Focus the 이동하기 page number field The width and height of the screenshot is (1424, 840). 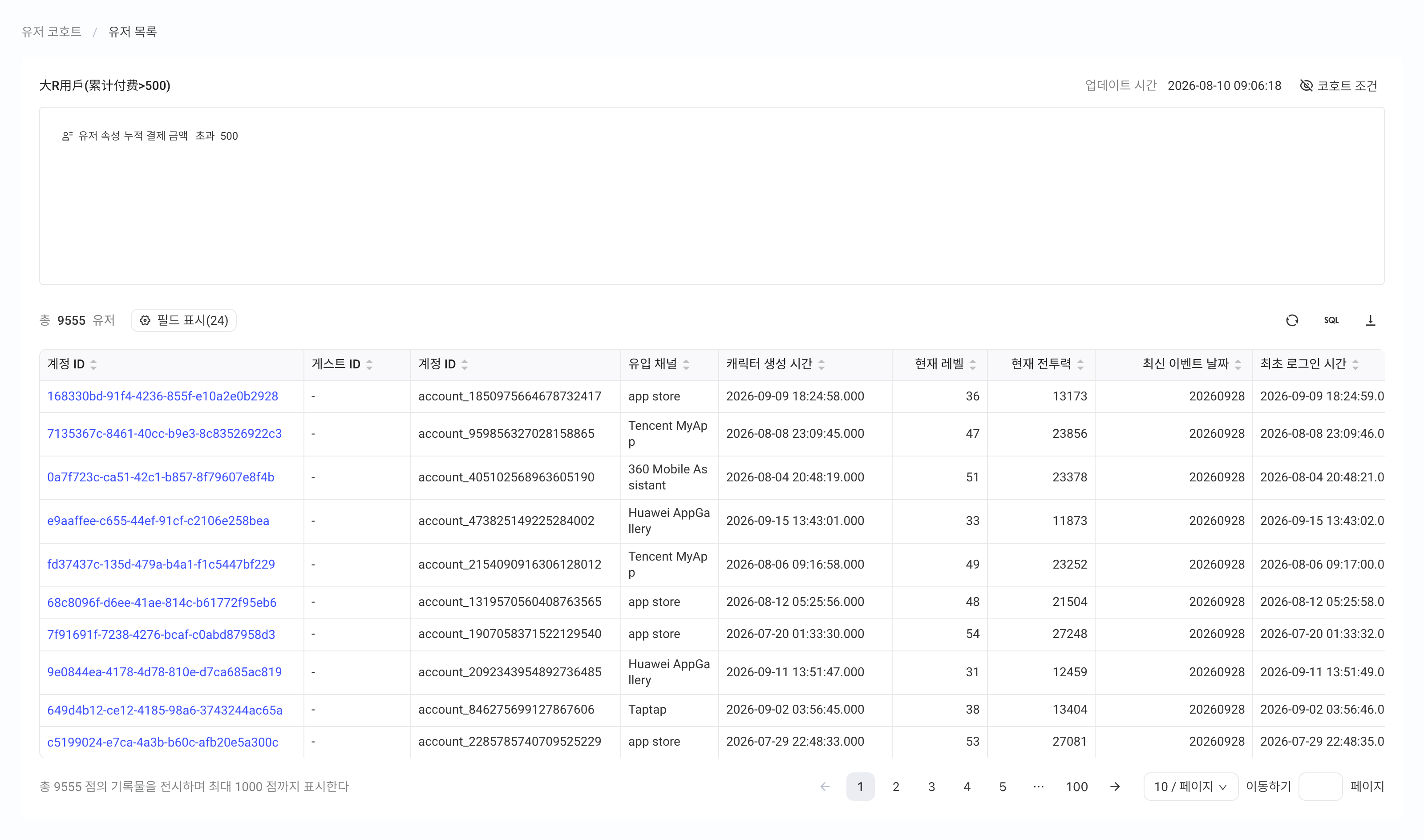point(1320,786)
